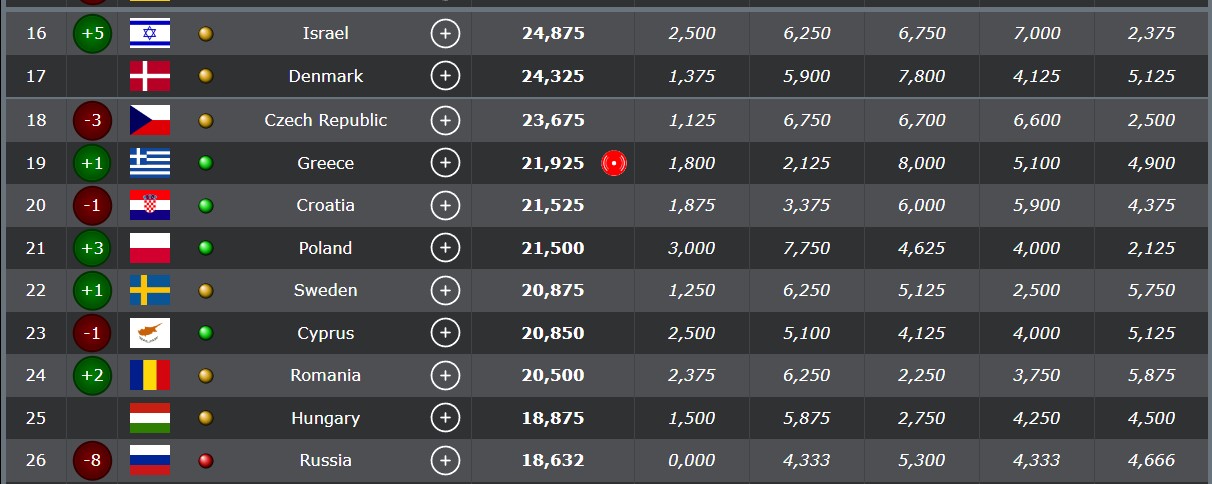The image size is (1212, 484).
Task: Expand Croatia details with plus button
Action: tap(445, 205)
